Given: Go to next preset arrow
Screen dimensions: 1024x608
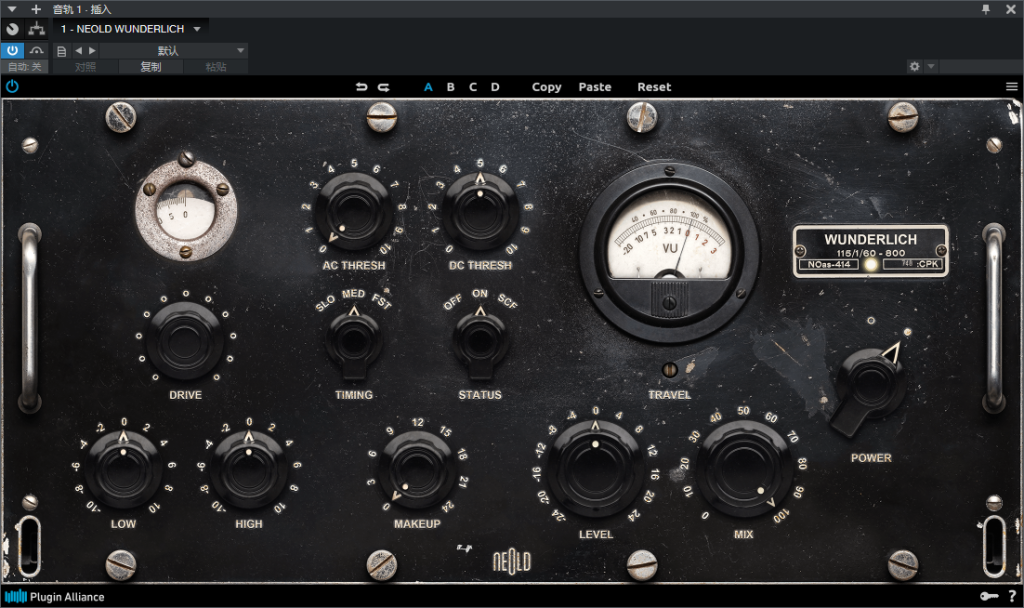Looking at the screenshot, I should (92, 50).
